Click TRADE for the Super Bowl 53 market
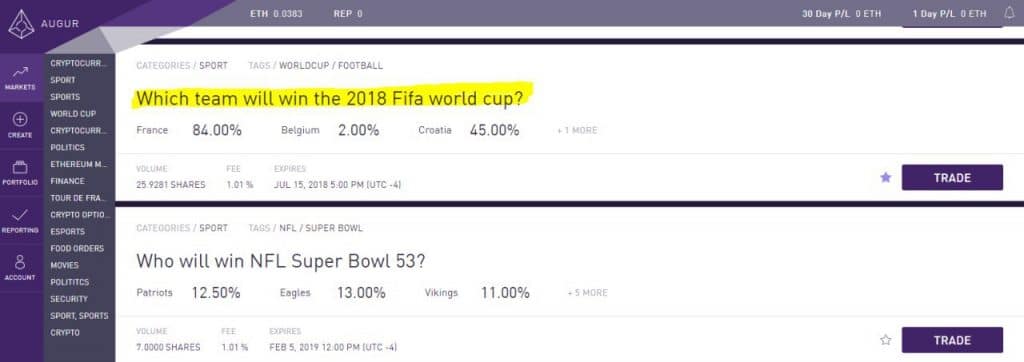 pyautogui.click(x=952, y=340)
